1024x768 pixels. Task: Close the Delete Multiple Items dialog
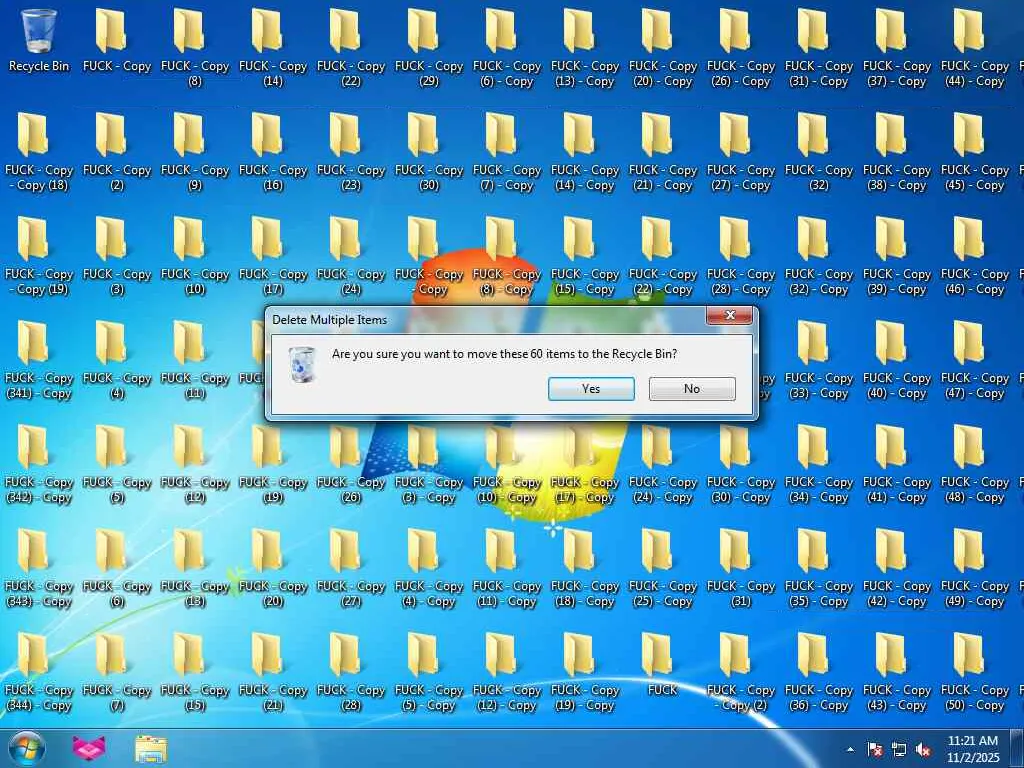point(729,315)
